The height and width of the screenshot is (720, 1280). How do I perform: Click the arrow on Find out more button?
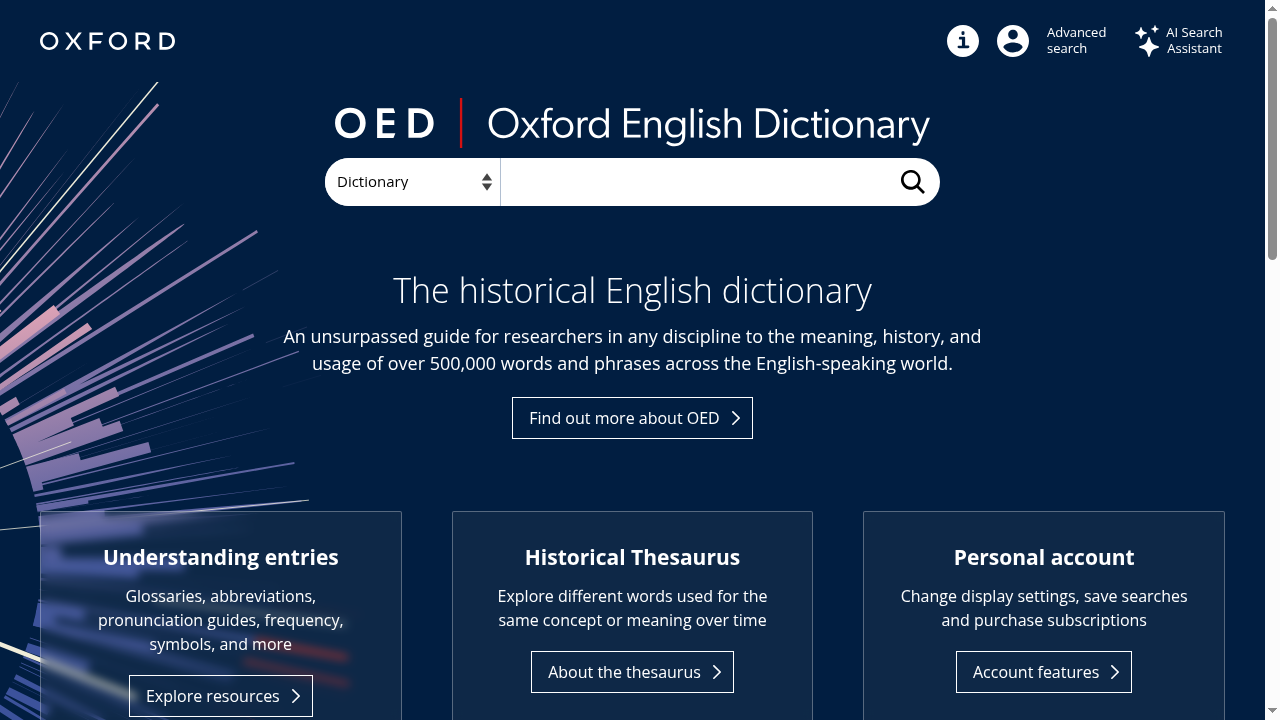click(x=737, y=418)
